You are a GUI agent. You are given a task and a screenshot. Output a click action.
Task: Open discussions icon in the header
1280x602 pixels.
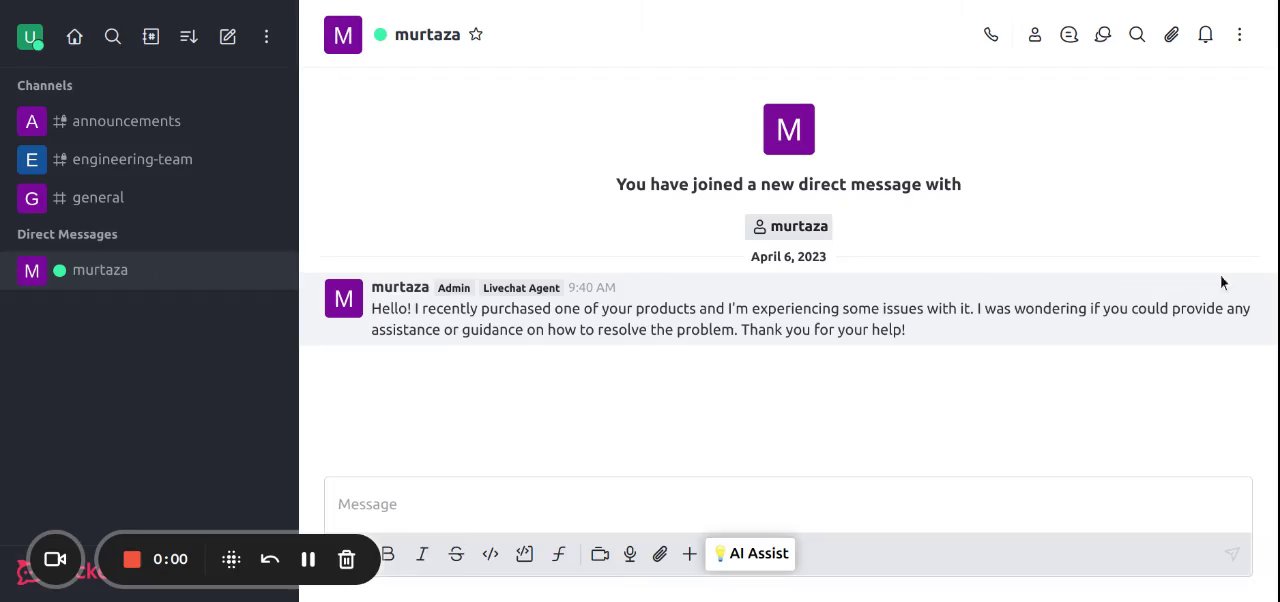click(x=1103, y=35)
